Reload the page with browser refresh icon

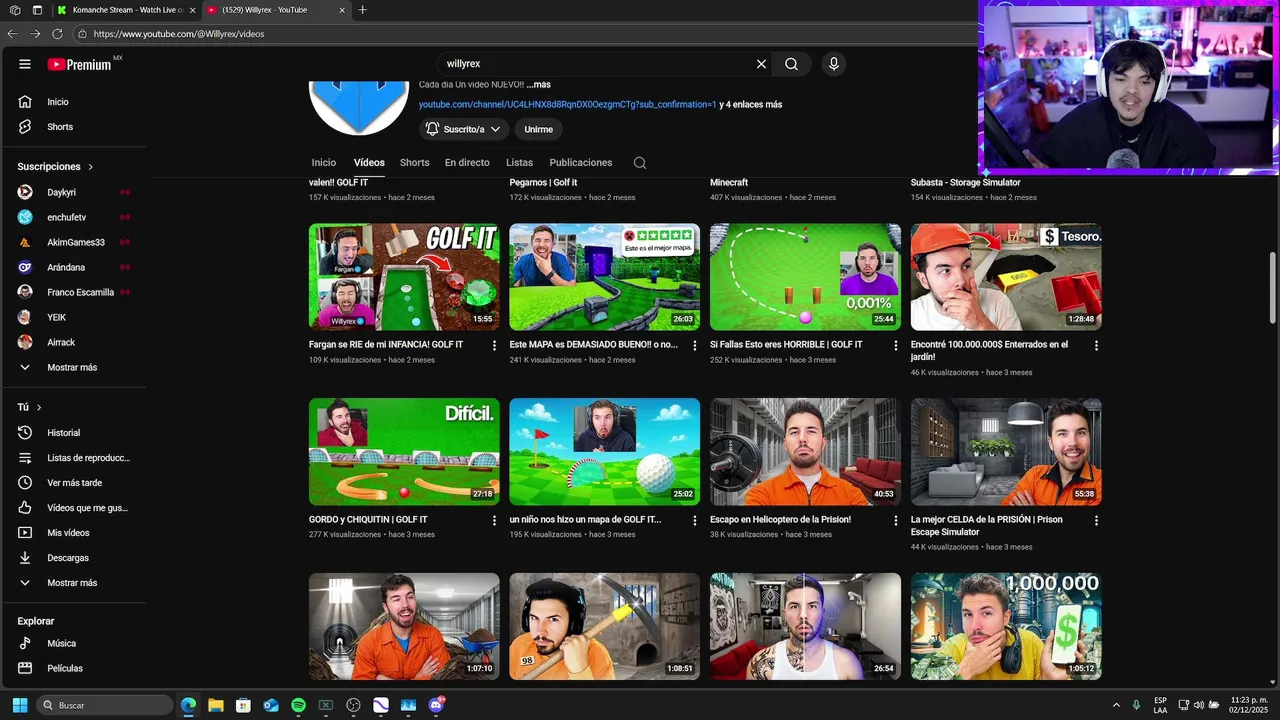point(57,34)
